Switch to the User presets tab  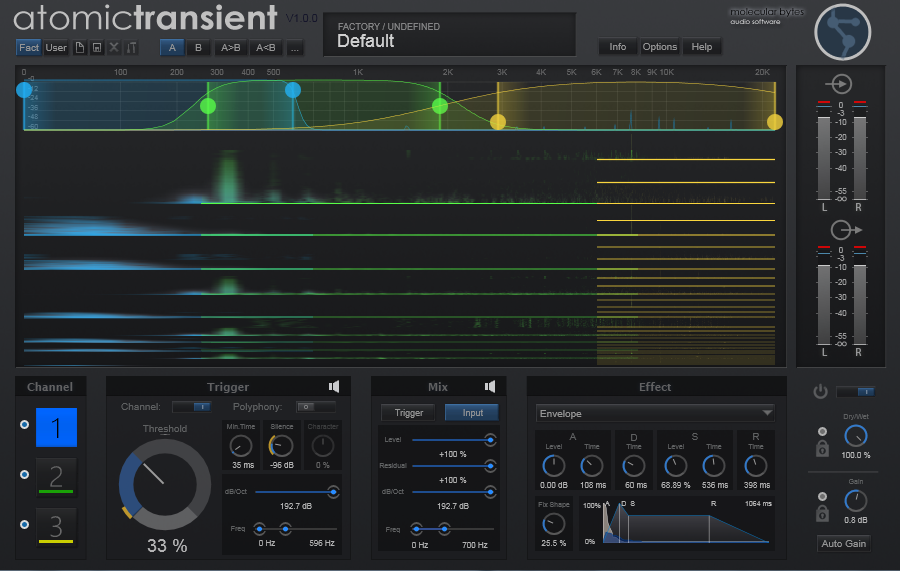point(56,47)
